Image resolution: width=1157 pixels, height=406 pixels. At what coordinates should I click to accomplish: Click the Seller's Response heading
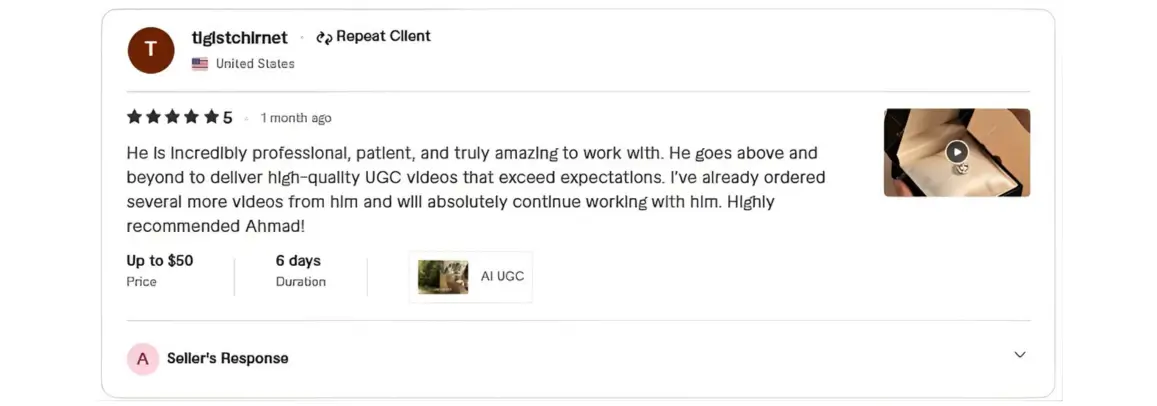[227, 359]
